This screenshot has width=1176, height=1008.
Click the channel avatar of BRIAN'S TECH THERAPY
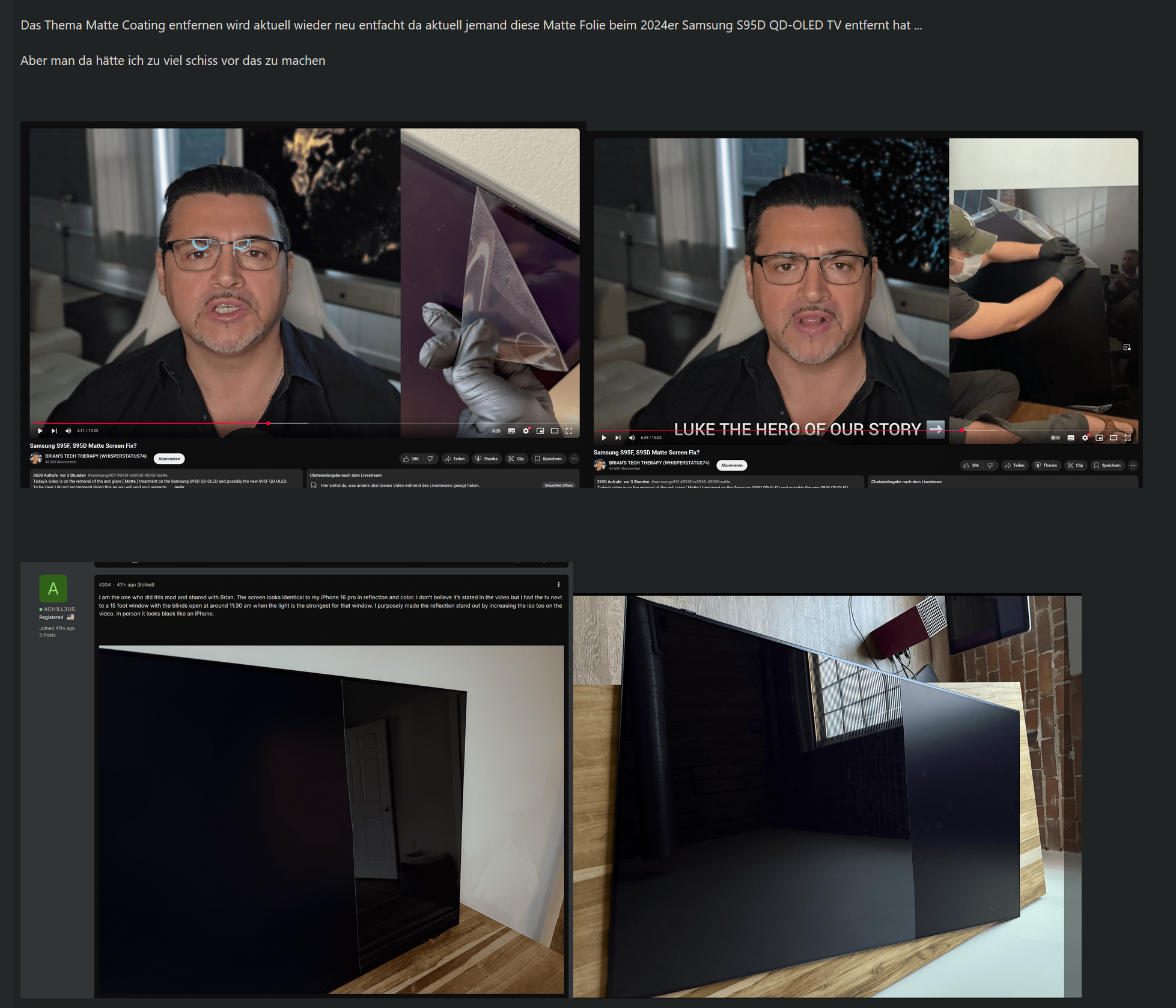[x=36, y=458]
